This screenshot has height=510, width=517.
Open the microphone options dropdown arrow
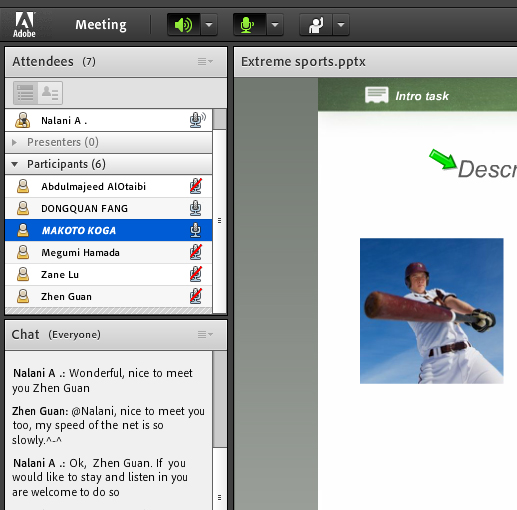(x=275, y=25)
